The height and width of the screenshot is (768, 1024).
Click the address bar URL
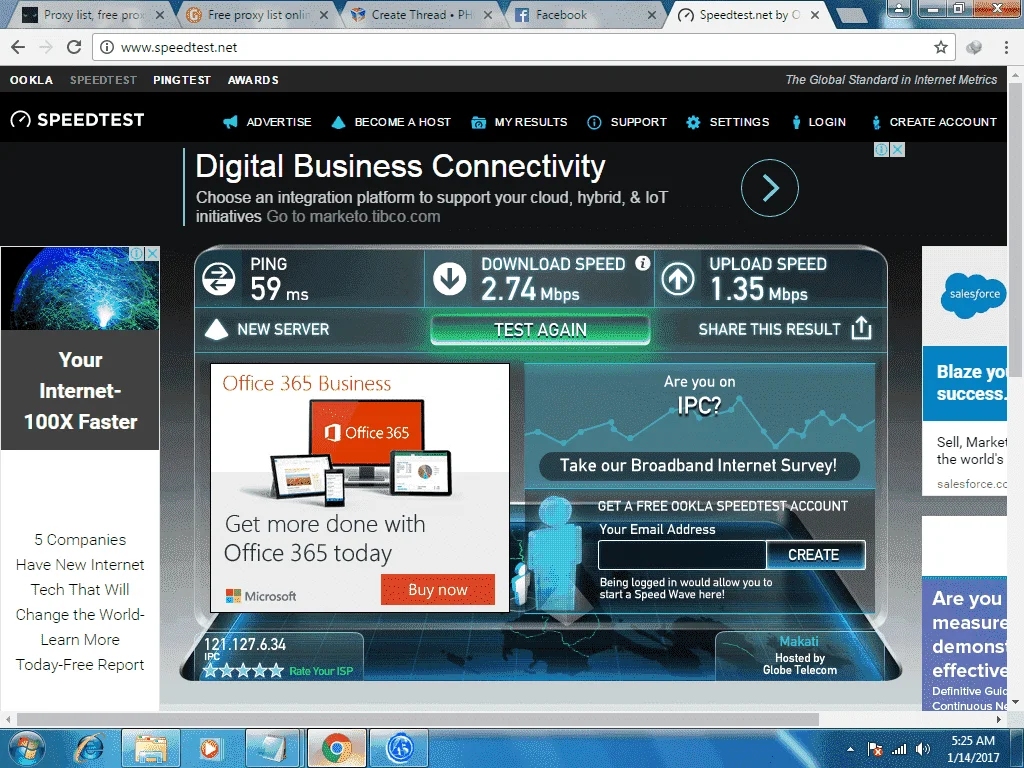click(179, 47)
